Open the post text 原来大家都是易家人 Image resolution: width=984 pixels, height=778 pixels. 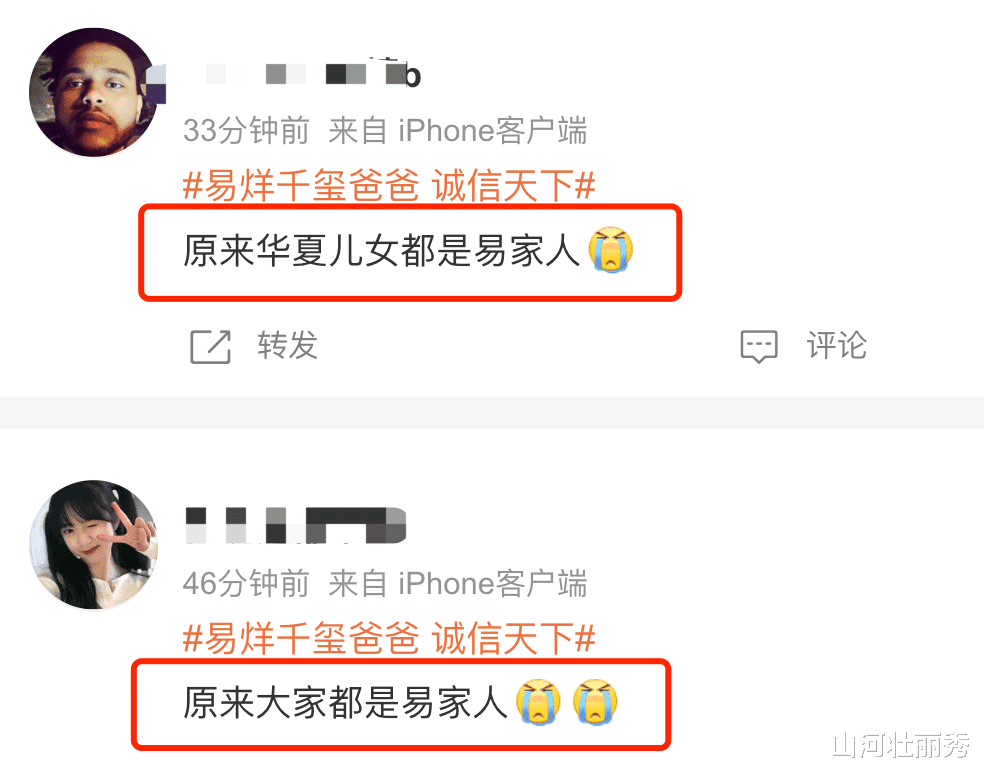pos(345,702)
